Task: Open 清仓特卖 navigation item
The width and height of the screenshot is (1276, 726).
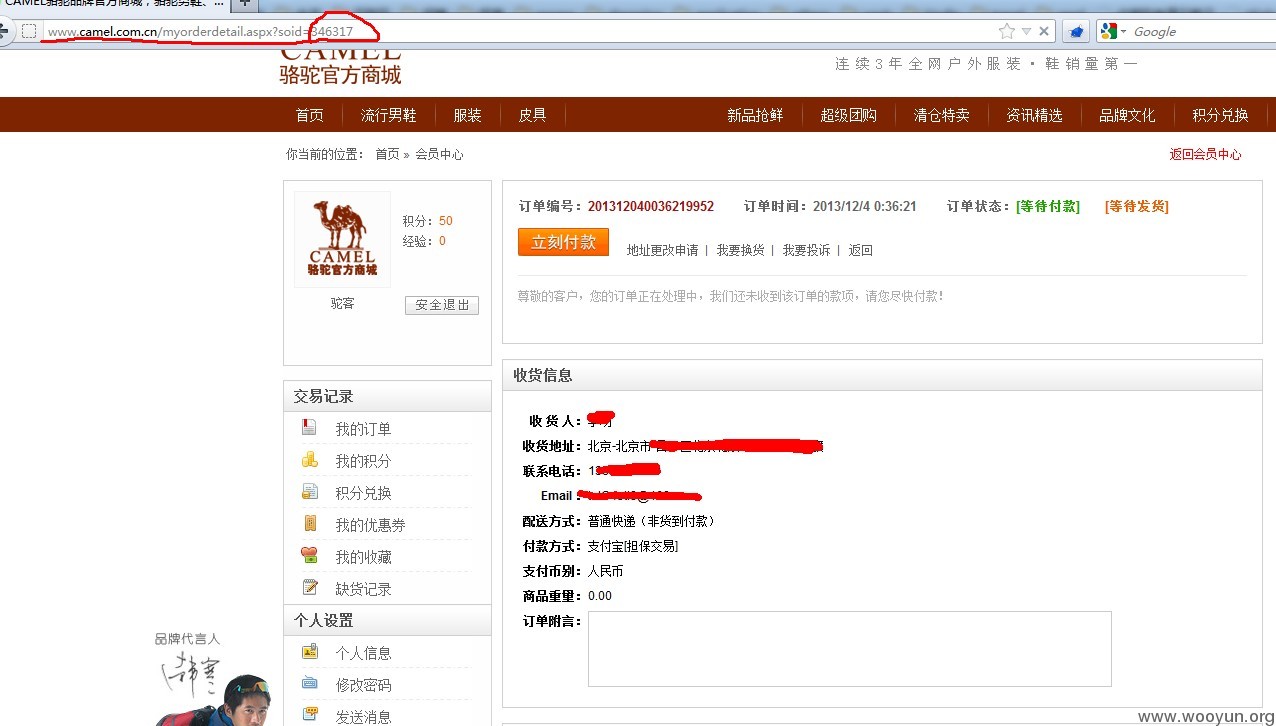Action: [x=941, y=115]
